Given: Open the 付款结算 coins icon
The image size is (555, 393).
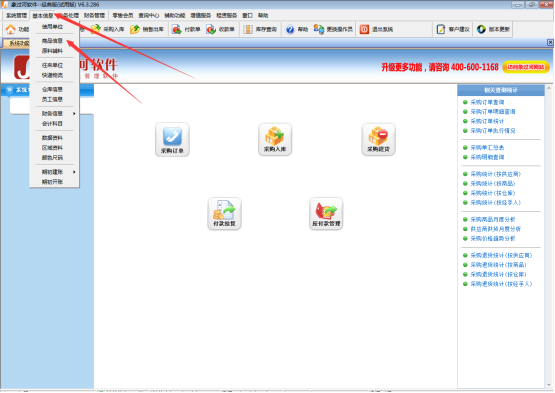Looking at the screenshot, I should (224, 213).
